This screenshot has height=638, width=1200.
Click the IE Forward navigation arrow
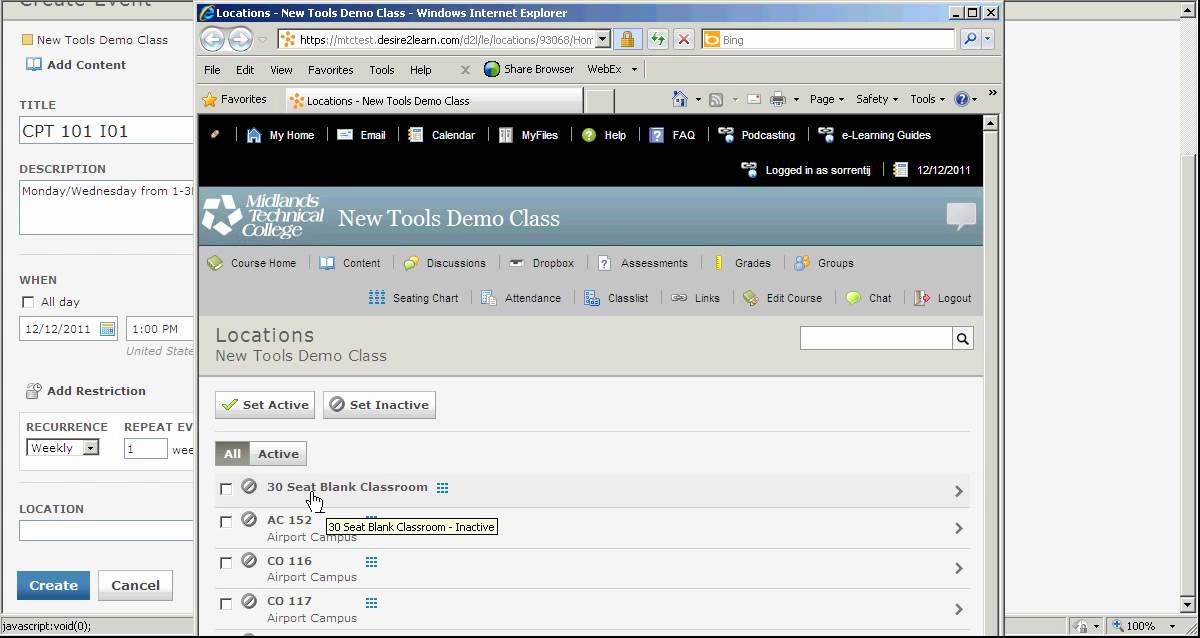pyautogui.click(x=240, y=39)
